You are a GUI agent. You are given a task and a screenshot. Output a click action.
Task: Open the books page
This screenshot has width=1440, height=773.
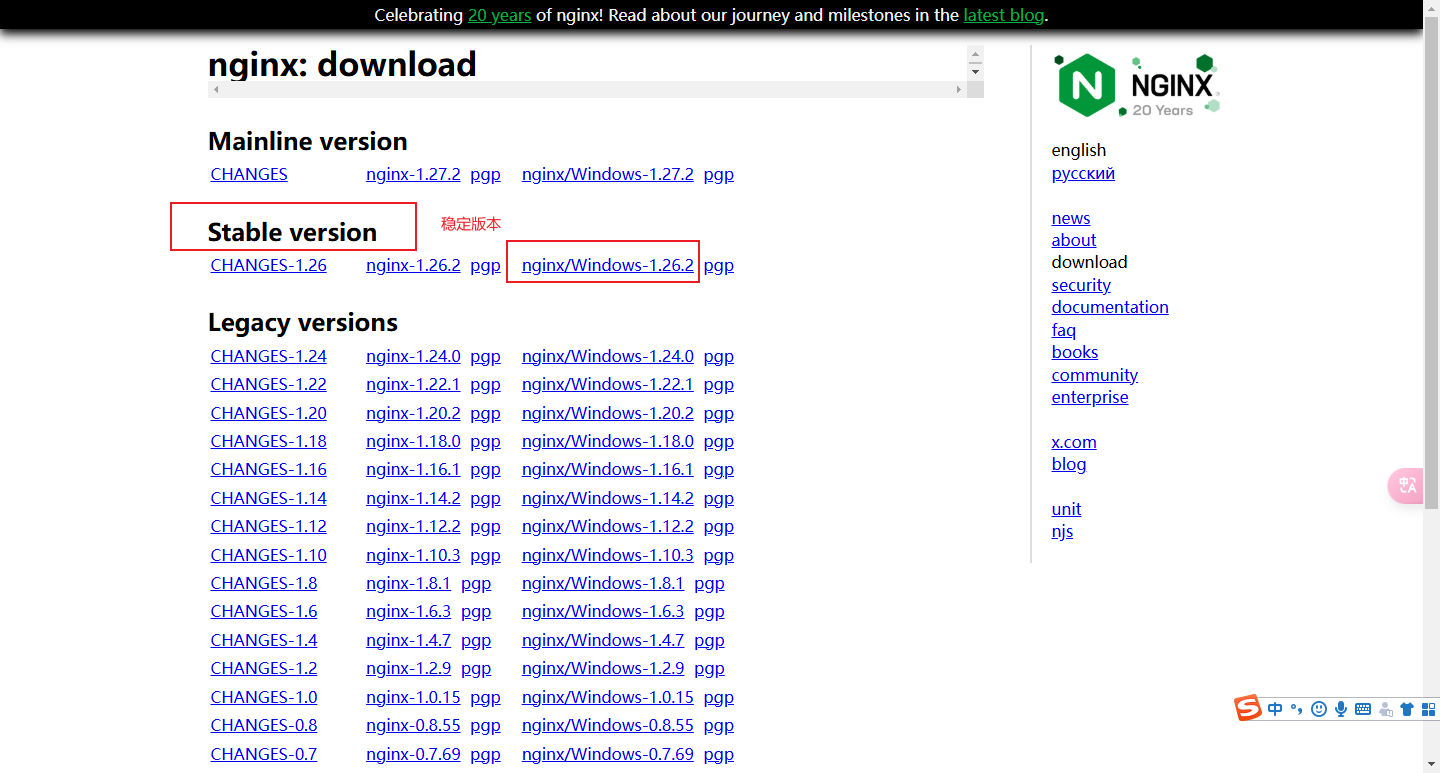coord(1075,352)
